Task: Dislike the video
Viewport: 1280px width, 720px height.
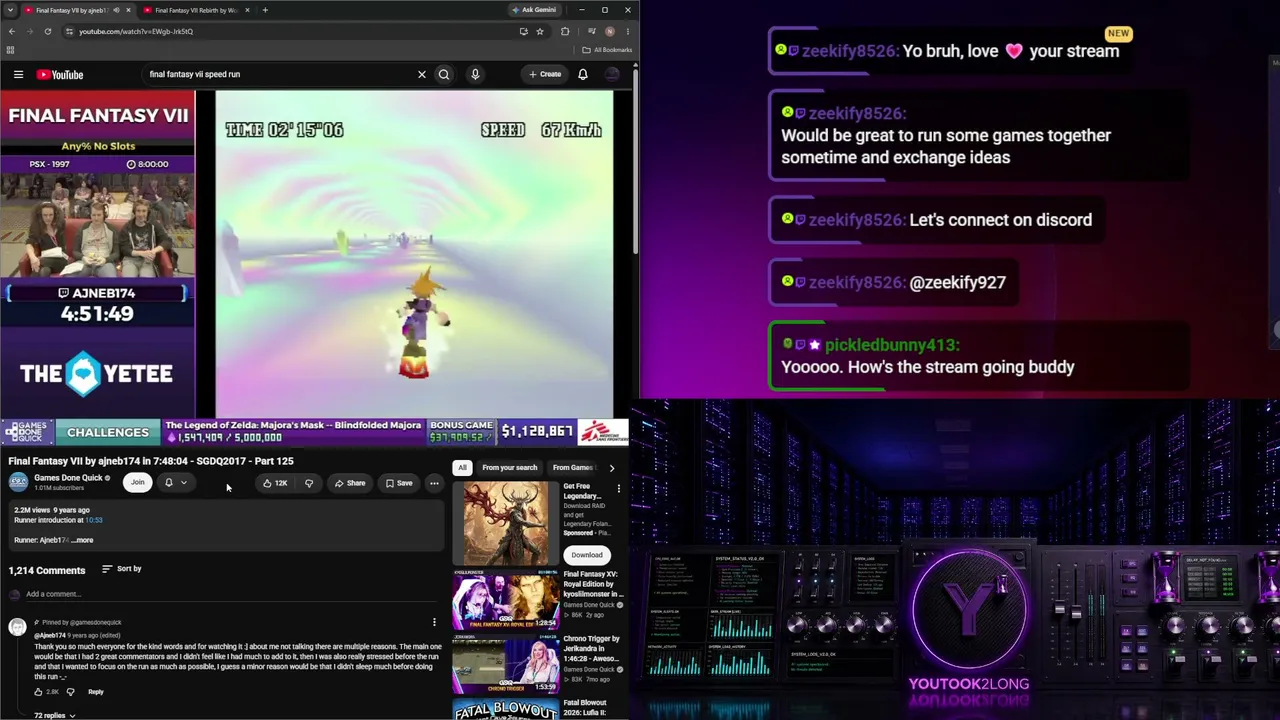Action: click(309, 483)
